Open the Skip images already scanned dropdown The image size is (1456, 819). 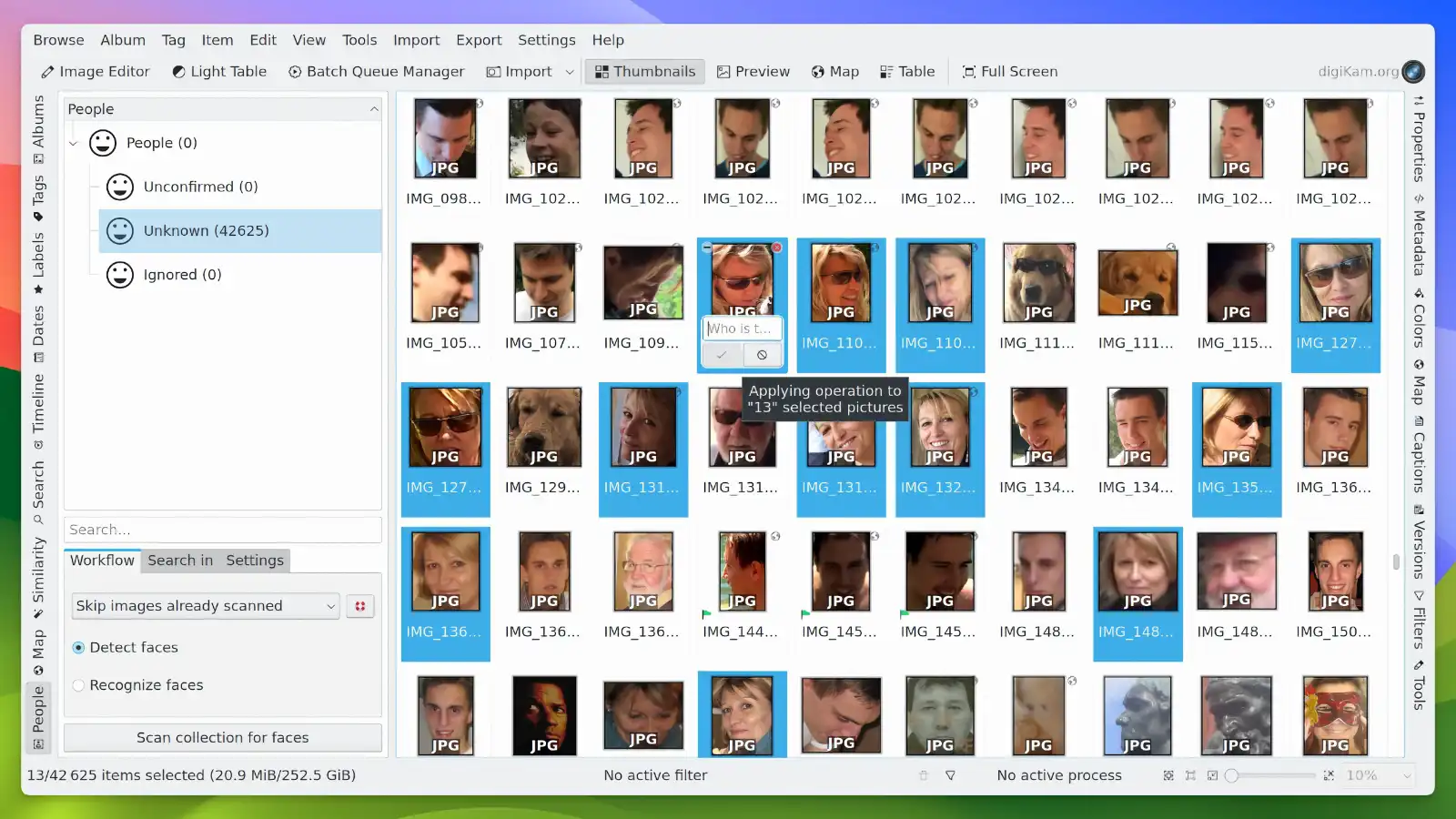click(205, 605)
